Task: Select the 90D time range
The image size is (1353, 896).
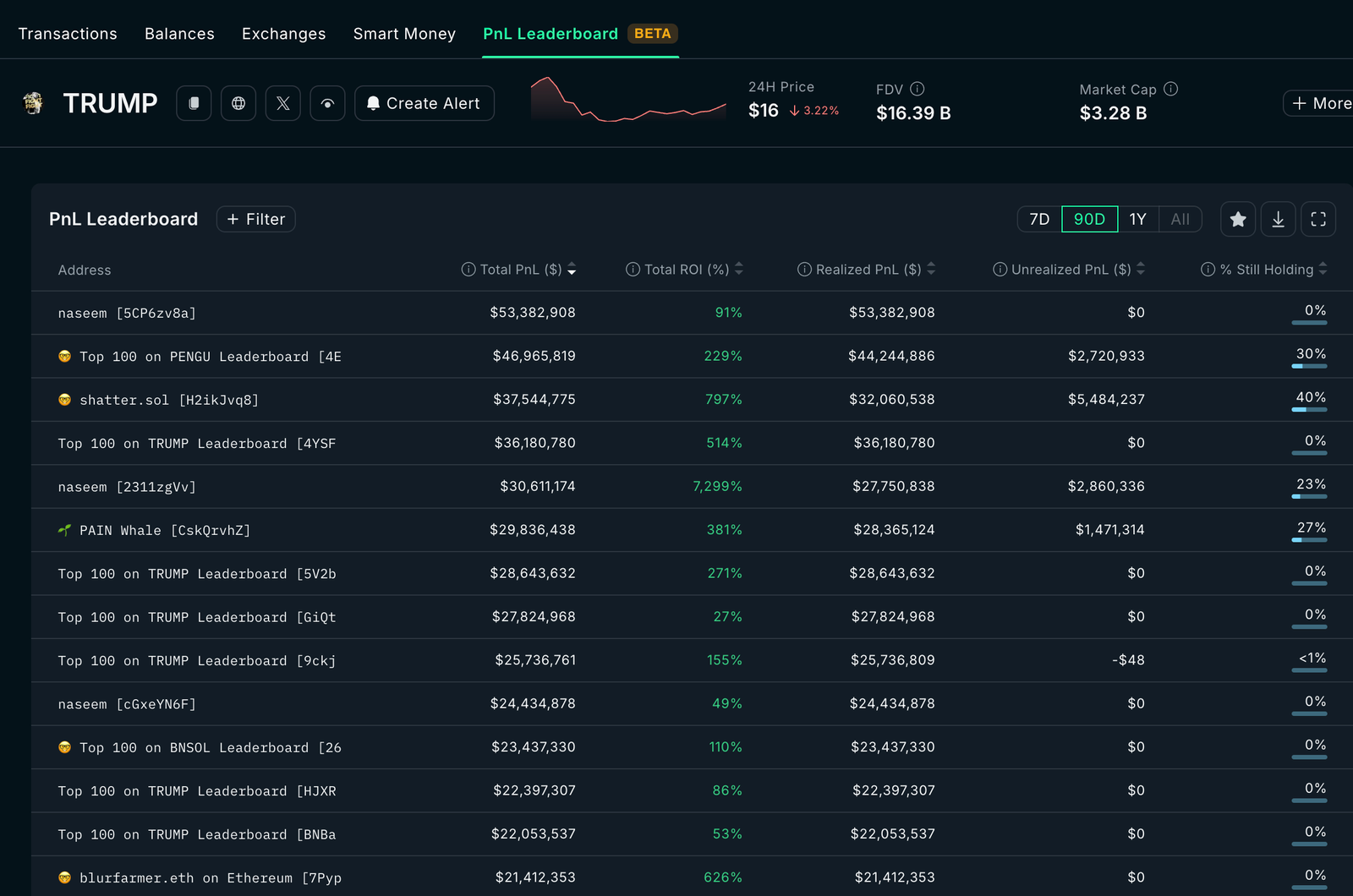Action: click(1089, 220)
